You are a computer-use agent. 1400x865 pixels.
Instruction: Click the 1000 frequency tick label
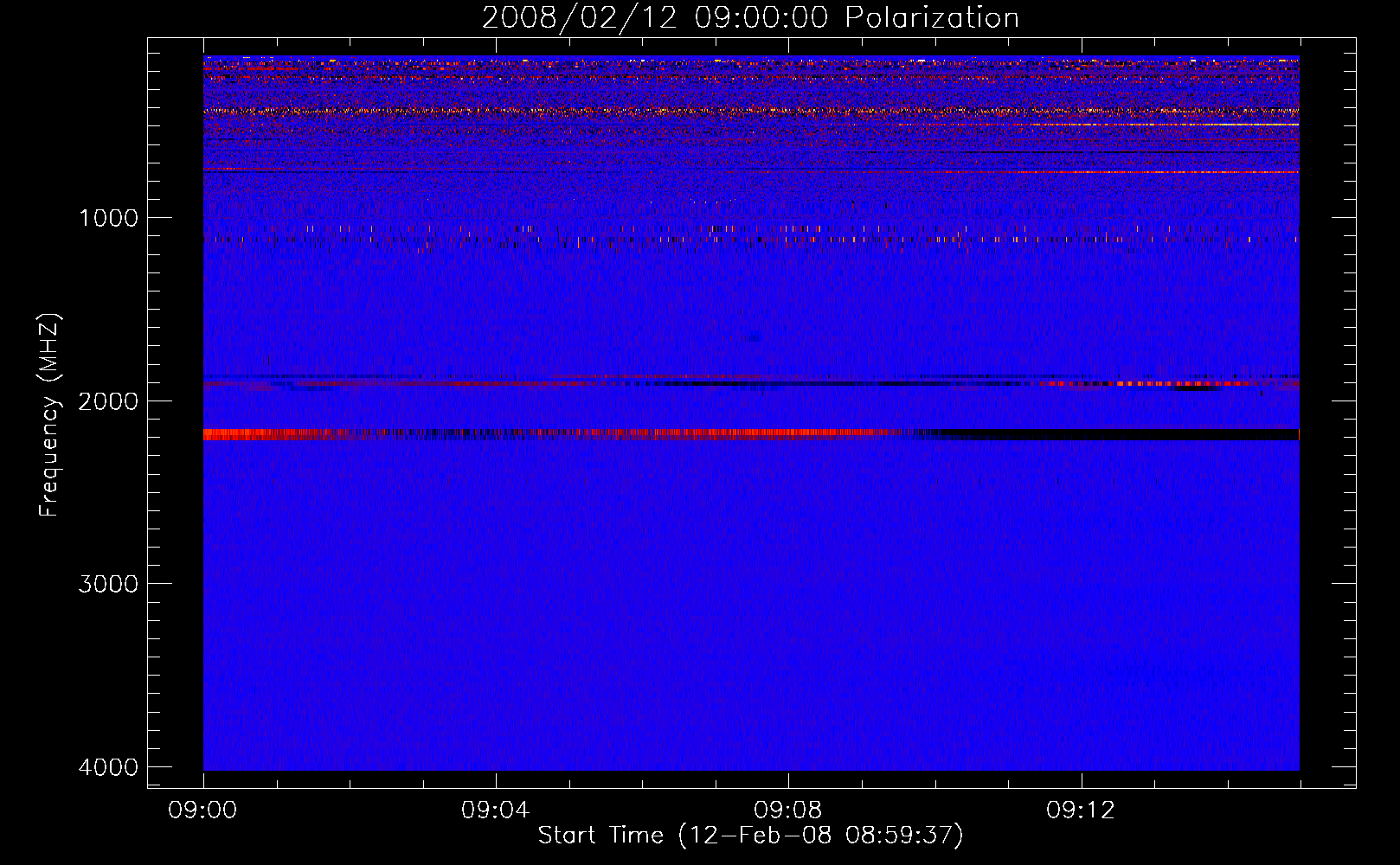coord(108,218)
